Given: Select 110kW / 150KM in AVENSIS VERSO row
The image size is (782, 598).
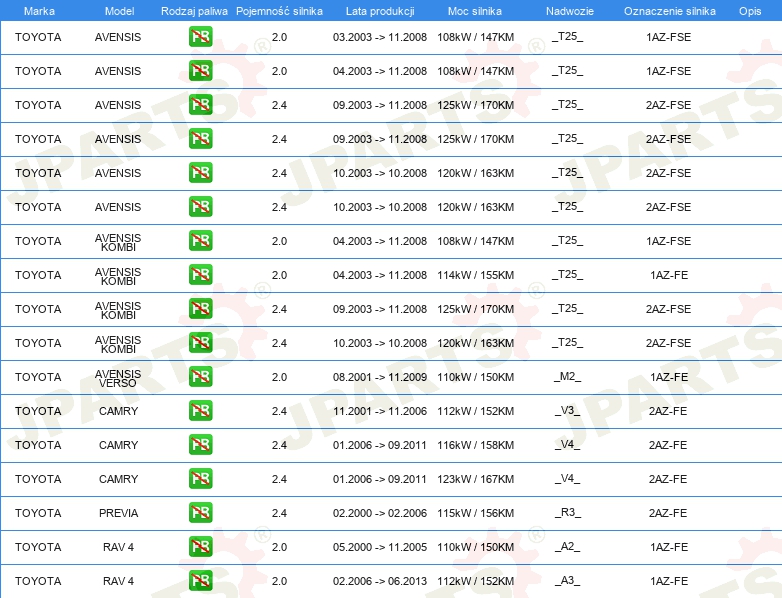Looking at the screenshot, I should point(475,377).
